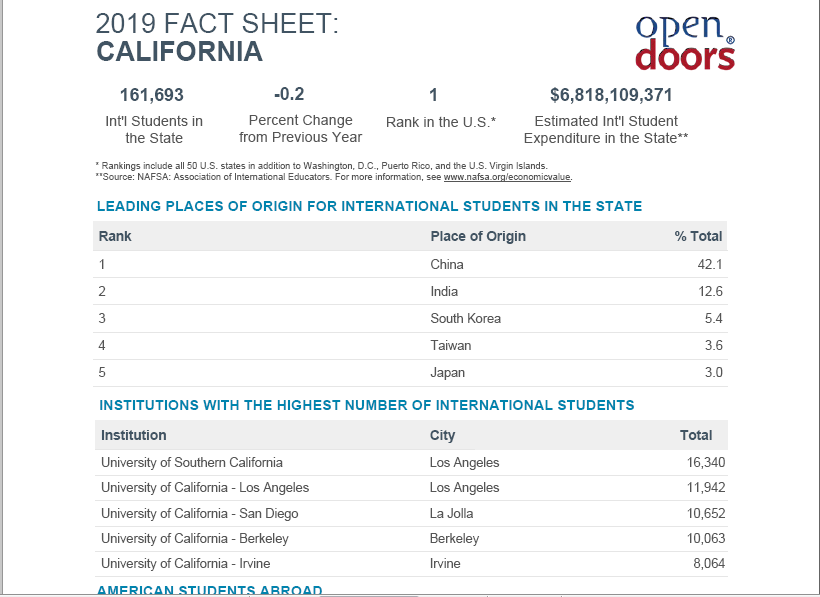
Task: Select University of Southern California row
Action: [x=192, y=462]
